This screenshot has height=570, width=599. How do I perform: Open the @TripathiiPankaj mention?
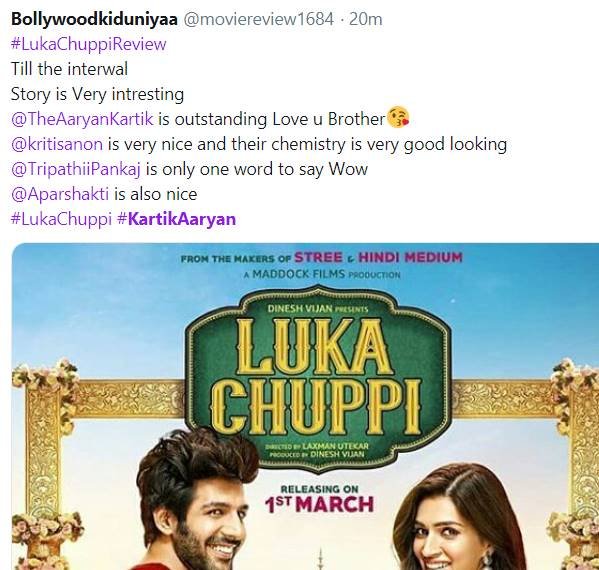click(76, 169)
